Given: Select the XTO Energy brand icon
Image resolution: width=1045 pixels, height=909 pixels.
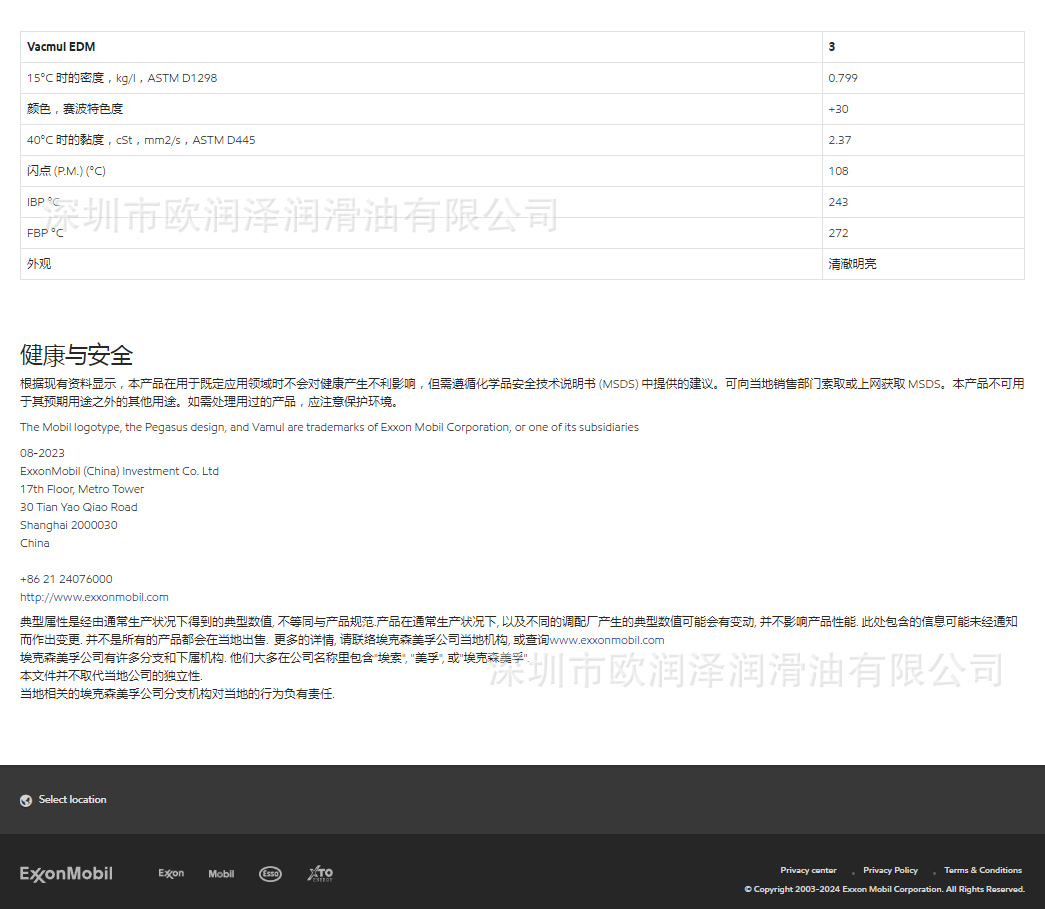Looking at the screenshot, I should 320,873.
